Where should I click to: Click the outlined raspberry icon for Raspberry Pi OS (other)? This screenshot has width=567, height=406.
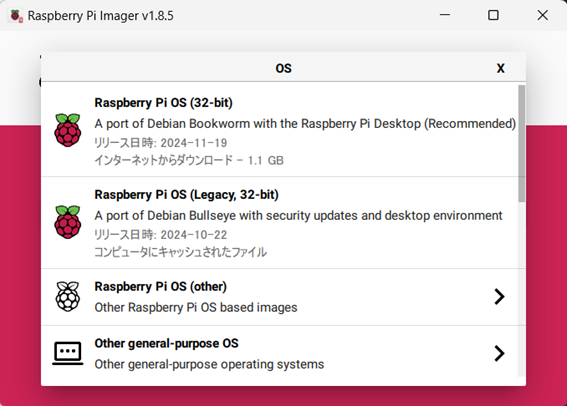coord(68,296)
